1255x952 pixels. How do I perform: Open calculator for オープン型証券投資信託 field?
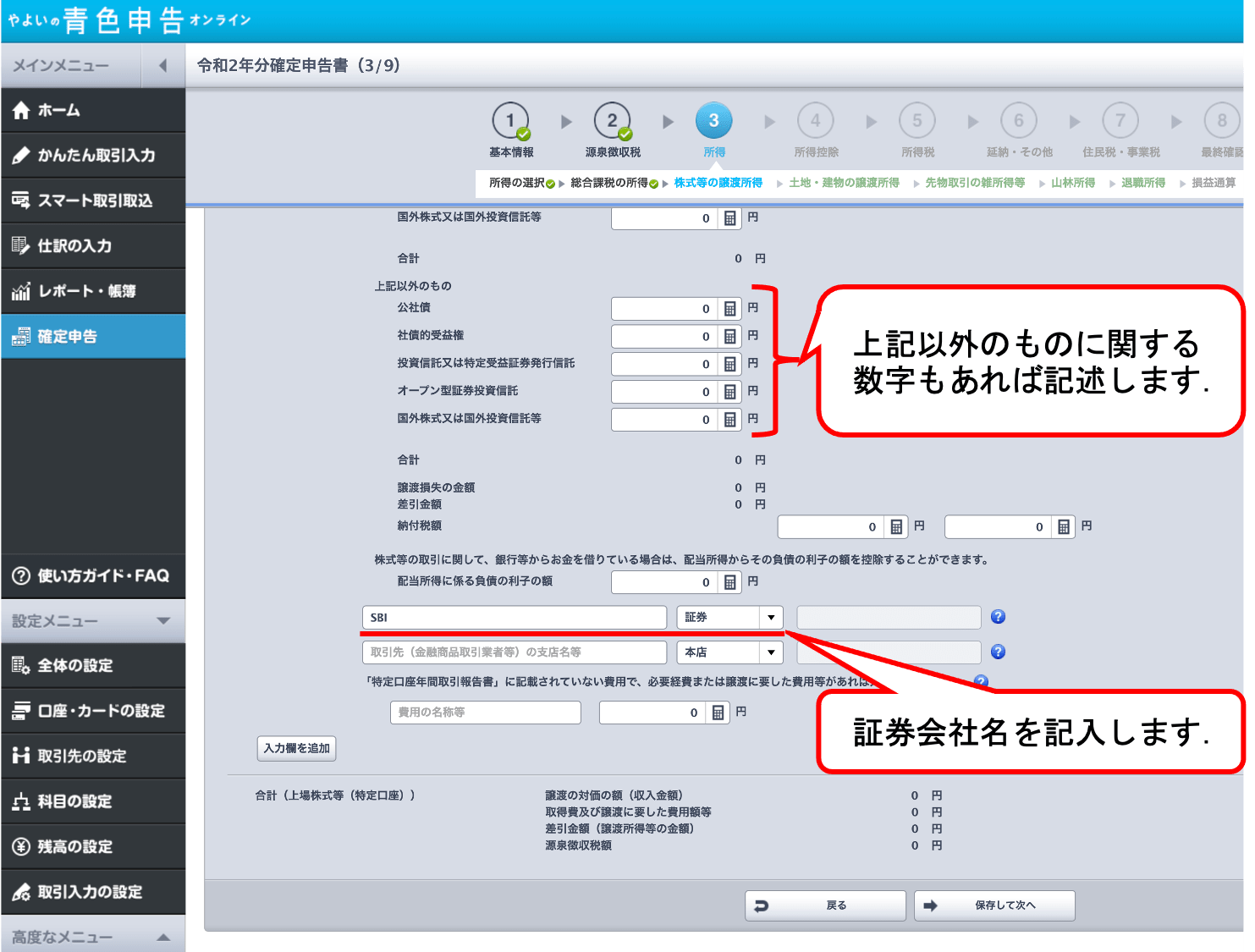[x=729, y=392]
